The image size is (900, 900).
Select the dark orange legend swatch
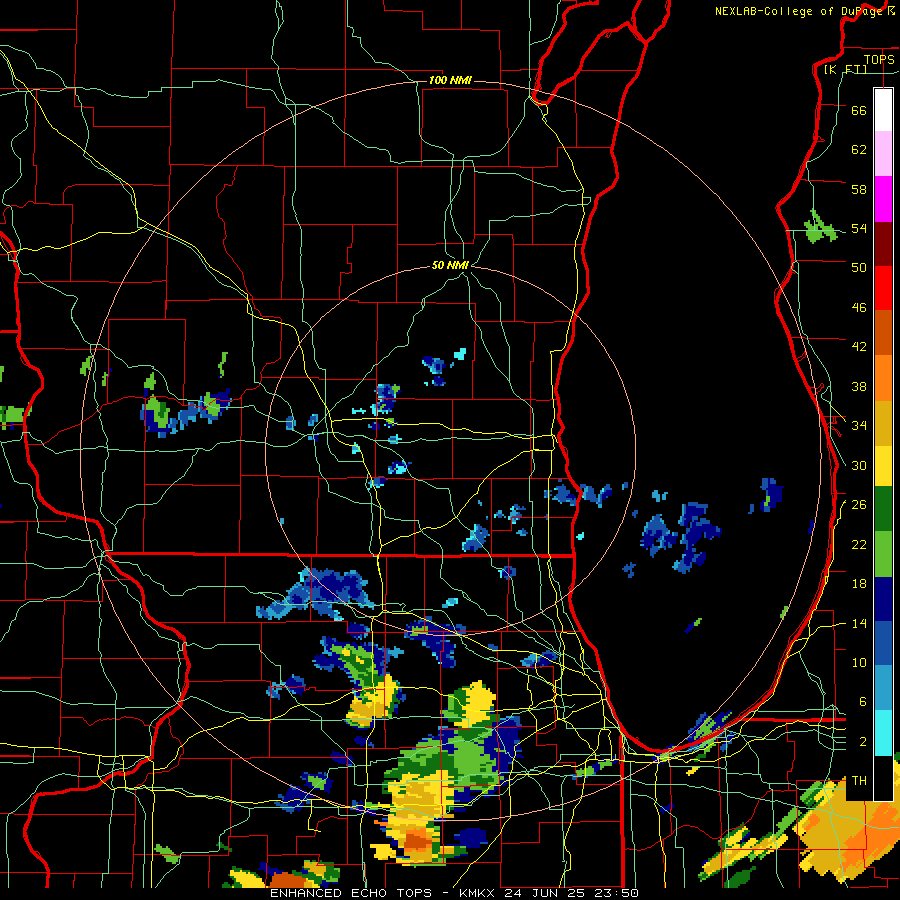point(883,332)
